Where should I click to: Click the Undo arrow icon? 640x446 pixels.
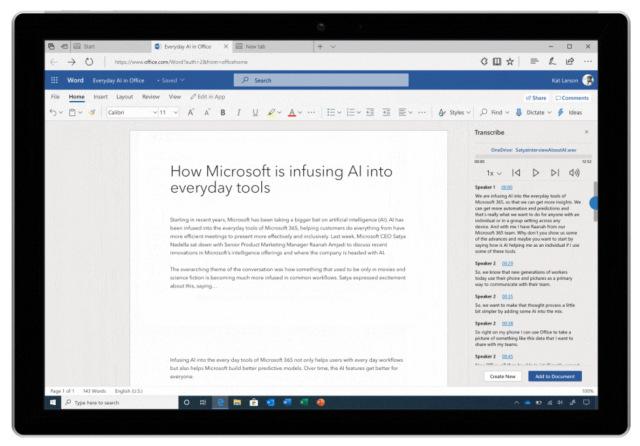coord(53,112)
